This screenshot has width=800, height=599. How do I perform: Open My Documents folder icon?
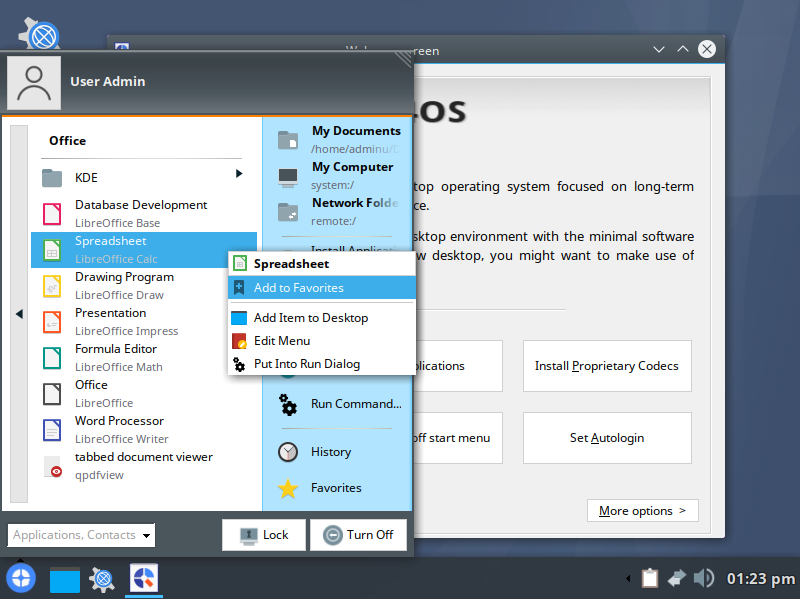[x=288, y=140]
